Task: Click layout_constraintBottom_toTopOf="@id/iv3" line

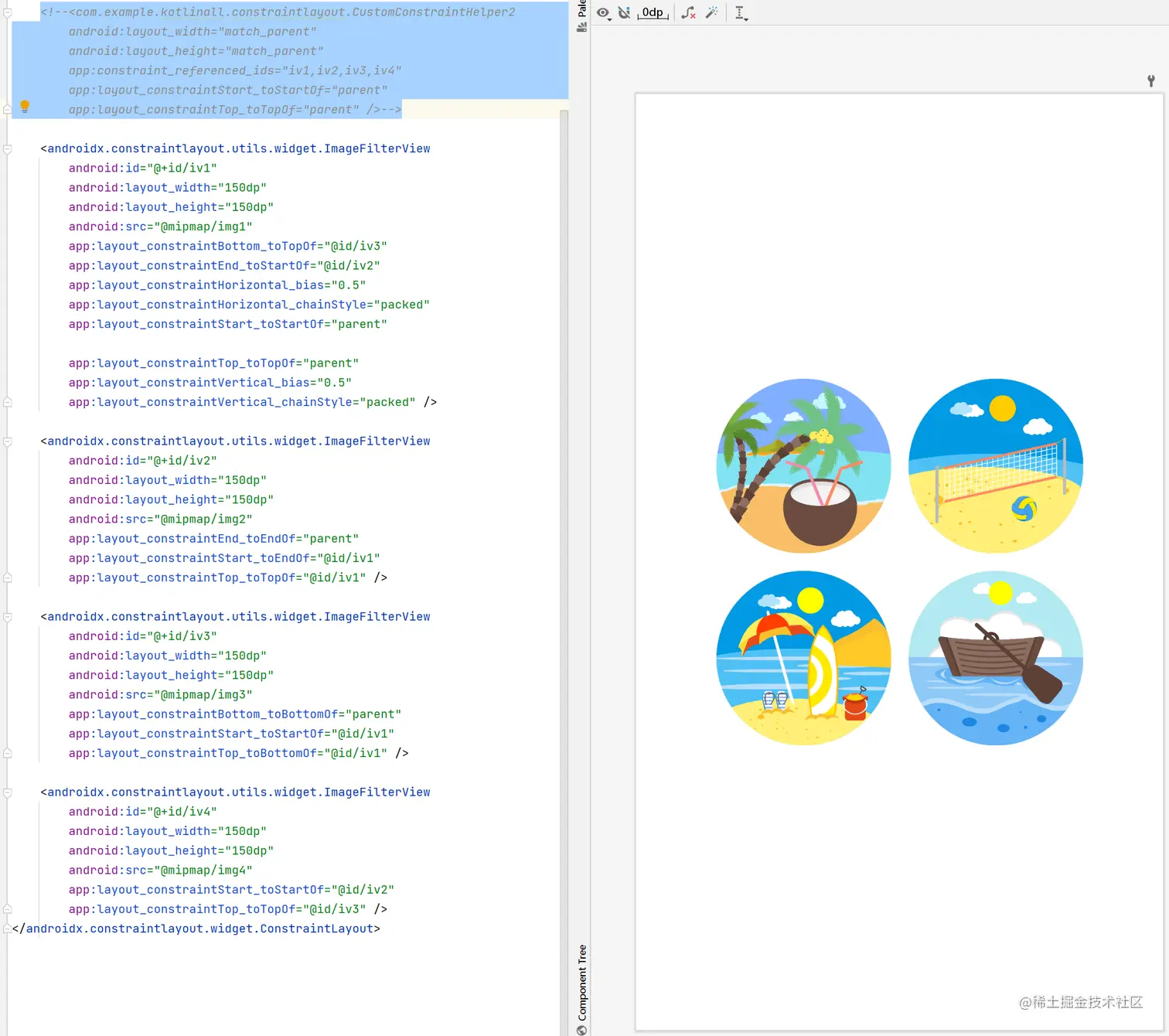Action: click(228, 246)
